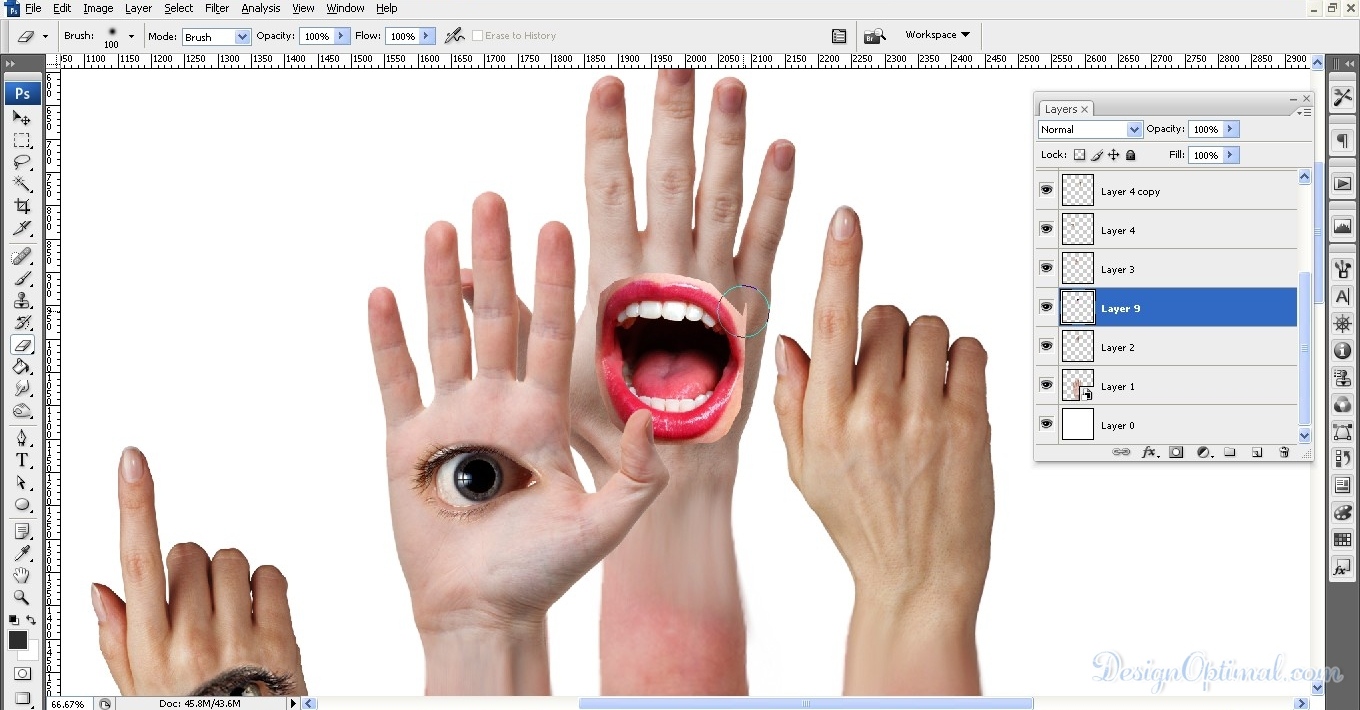Click the link layers icon
Image resolution: width=1360 pixels, height=710 pixels.
click(x=1122, y=452)
